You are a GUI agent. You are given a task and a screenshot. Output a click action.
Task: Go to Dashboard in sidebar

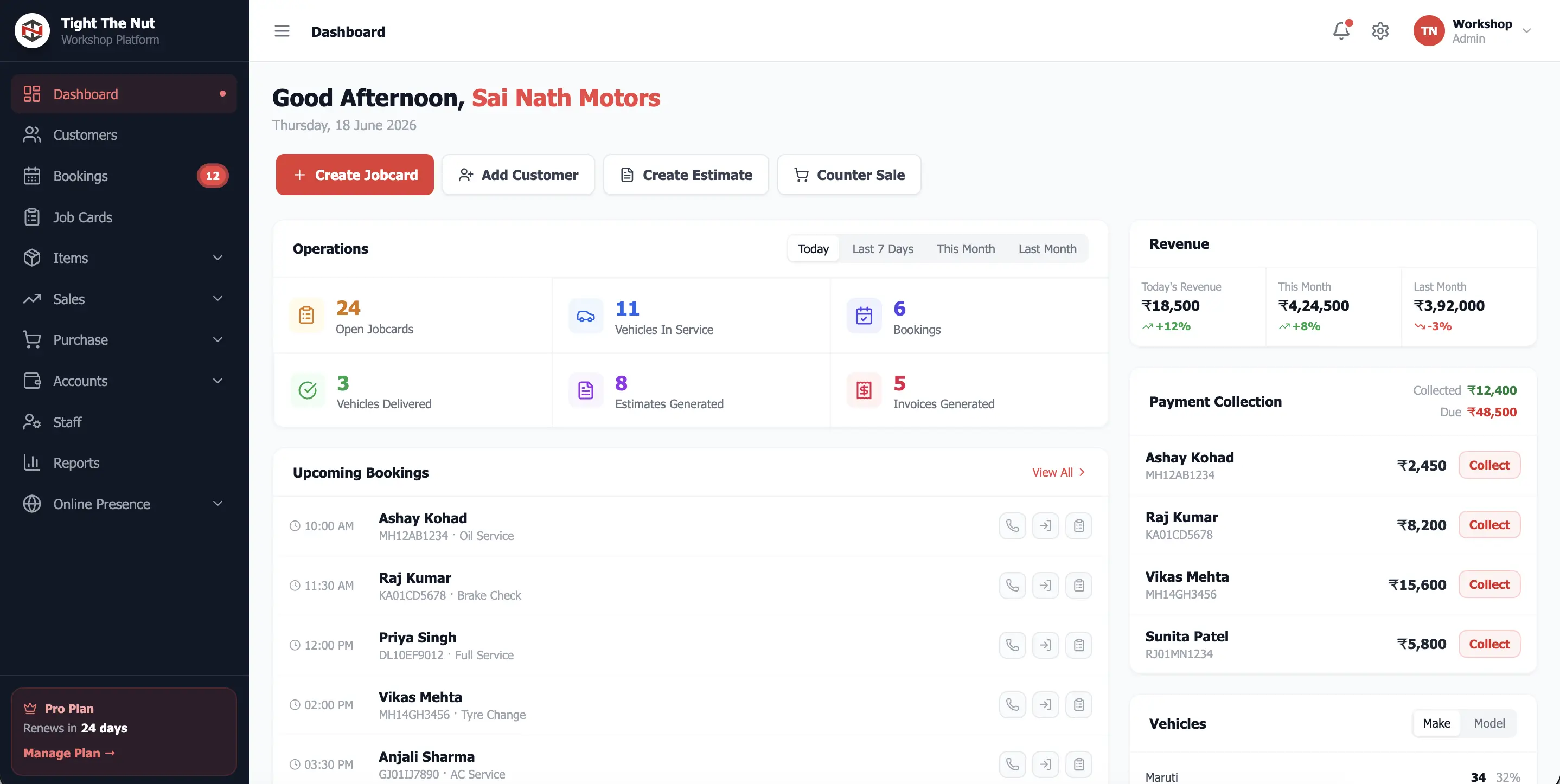[124, 94]
